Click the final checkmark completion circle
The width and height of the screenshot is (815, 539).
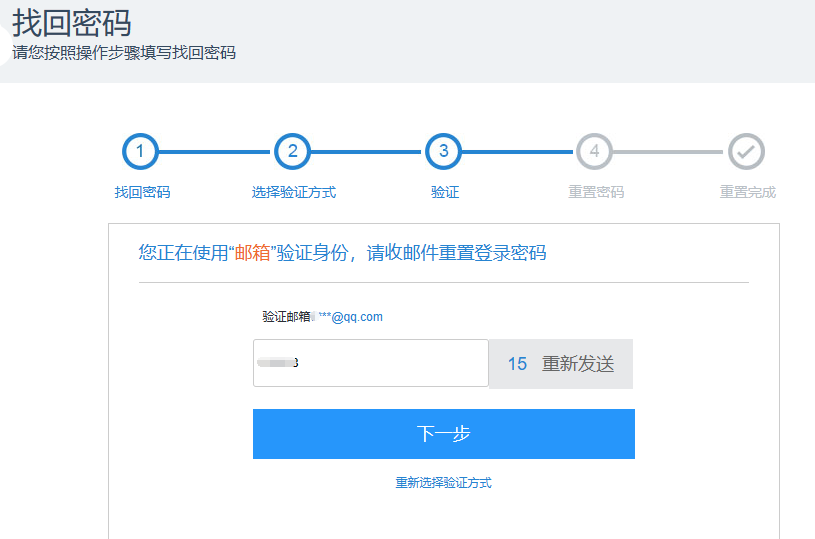746,152
